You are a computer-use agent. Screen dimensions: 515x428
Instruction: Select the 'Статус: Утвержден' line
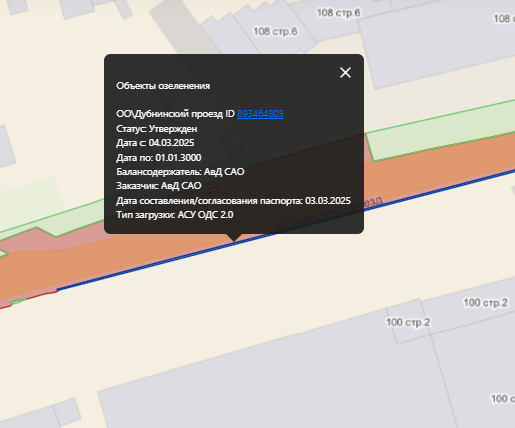157,129
